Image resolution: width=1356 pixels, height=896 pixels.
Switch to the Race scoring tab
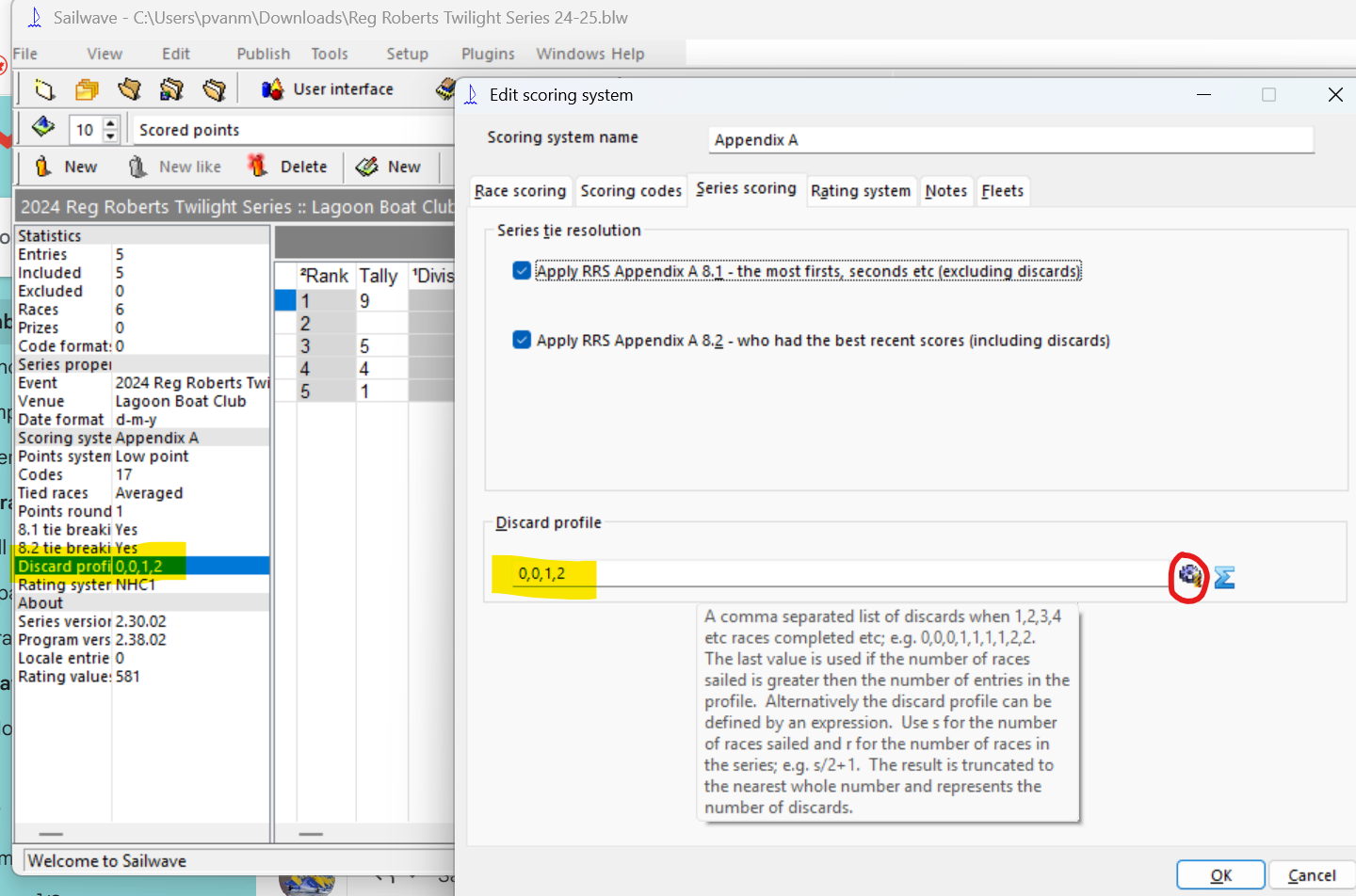point(521,191)
